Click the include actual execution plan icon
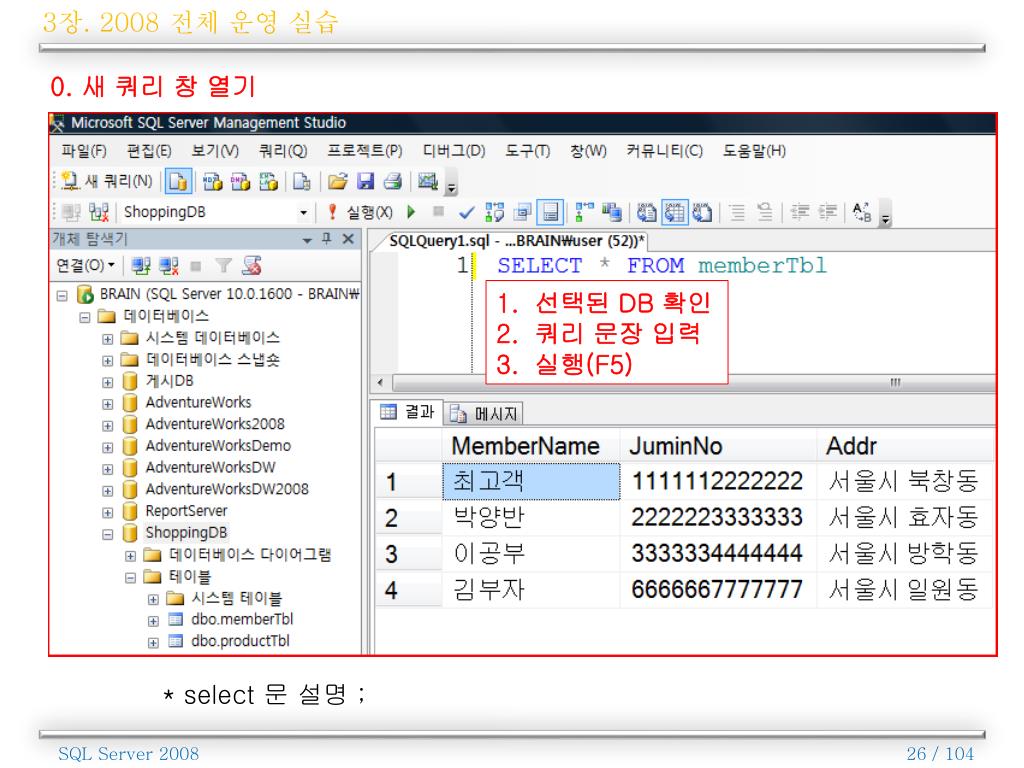 [x=584, y=212]
